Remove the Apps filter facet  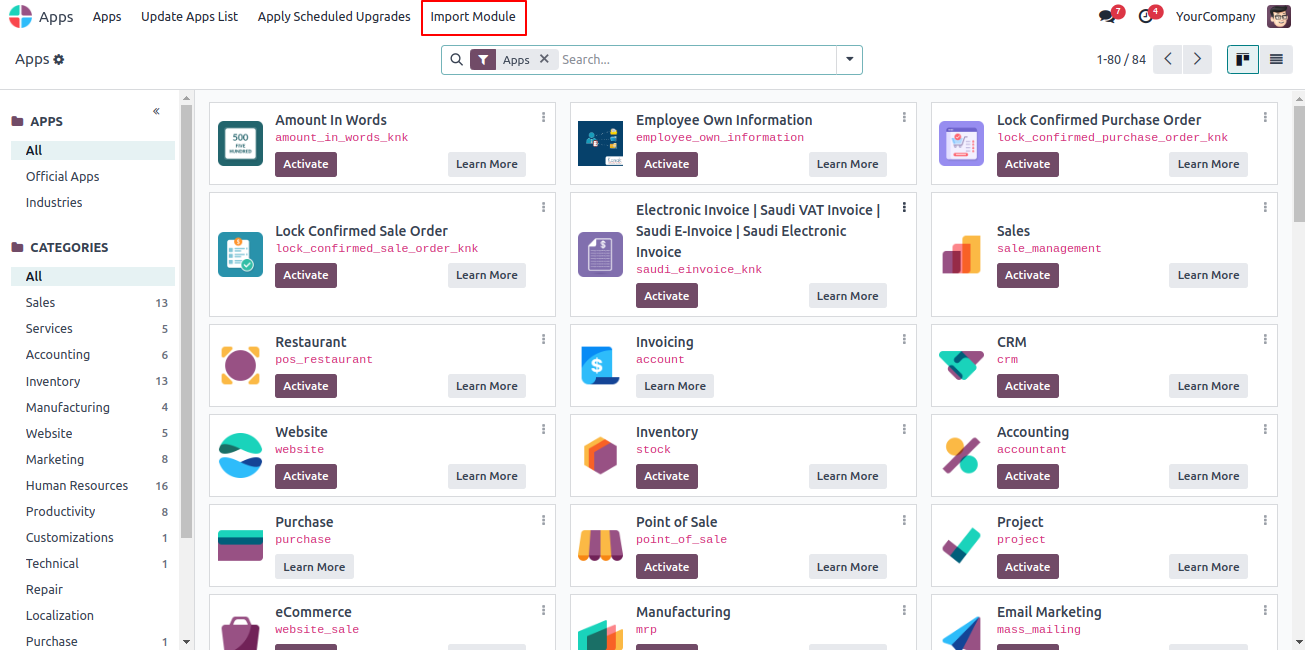click(544, 59)
